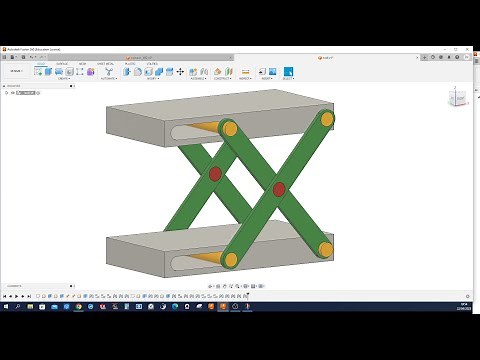Image resolution: width=480 pixels, height=360 pixels.
Task: Open the Help question mark icon
Action: [x=457, y=57]
